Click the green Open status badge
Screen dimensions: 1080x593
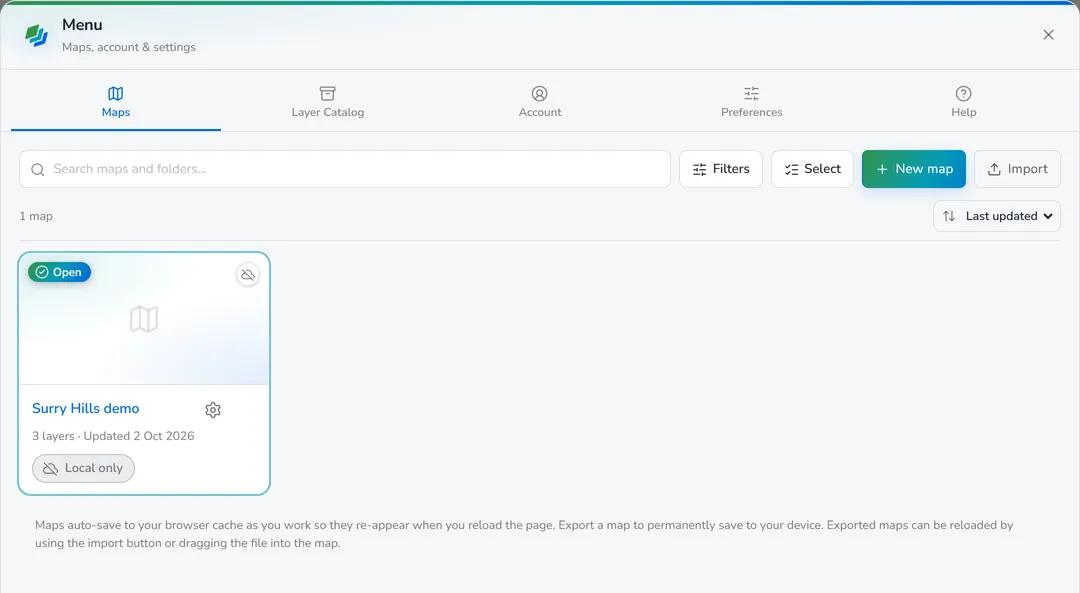(x=59, y=272)
